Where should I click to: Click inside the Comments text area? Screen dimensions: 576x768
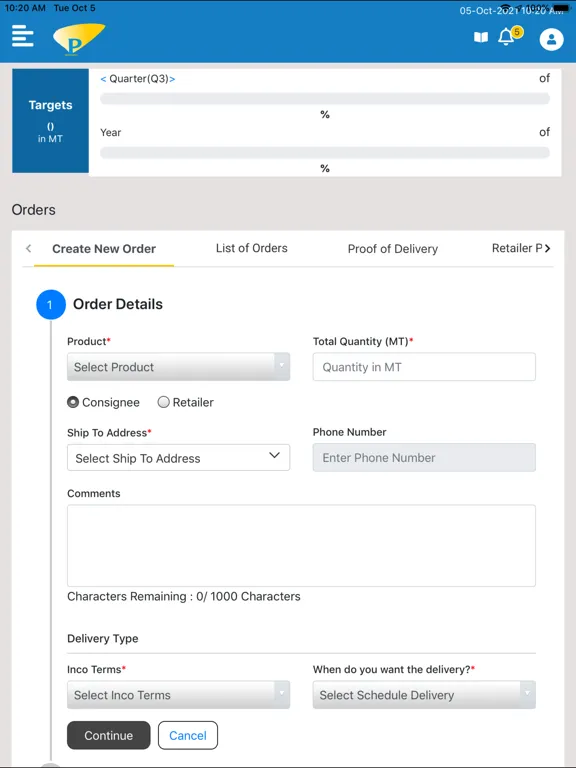coord(301,546)
